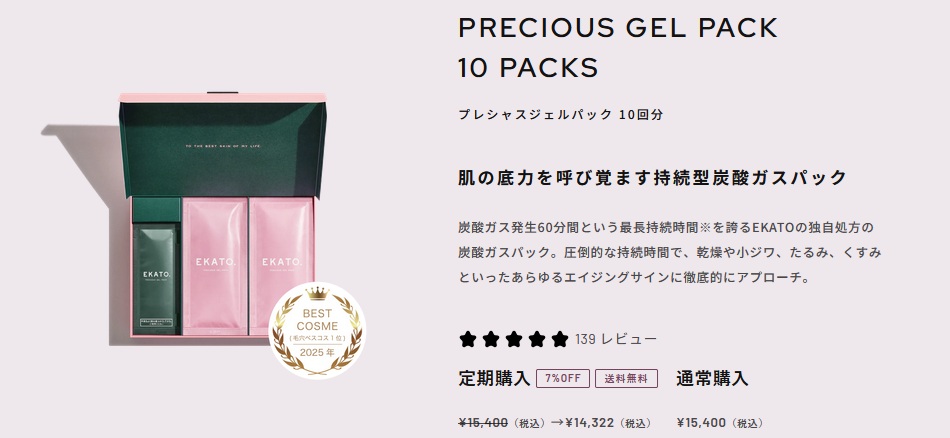The height and width of the screenshot is (438, 950).
Task: Click the プレシャスジェルパック 10回分 subtitle
Action: coord(560,114)
